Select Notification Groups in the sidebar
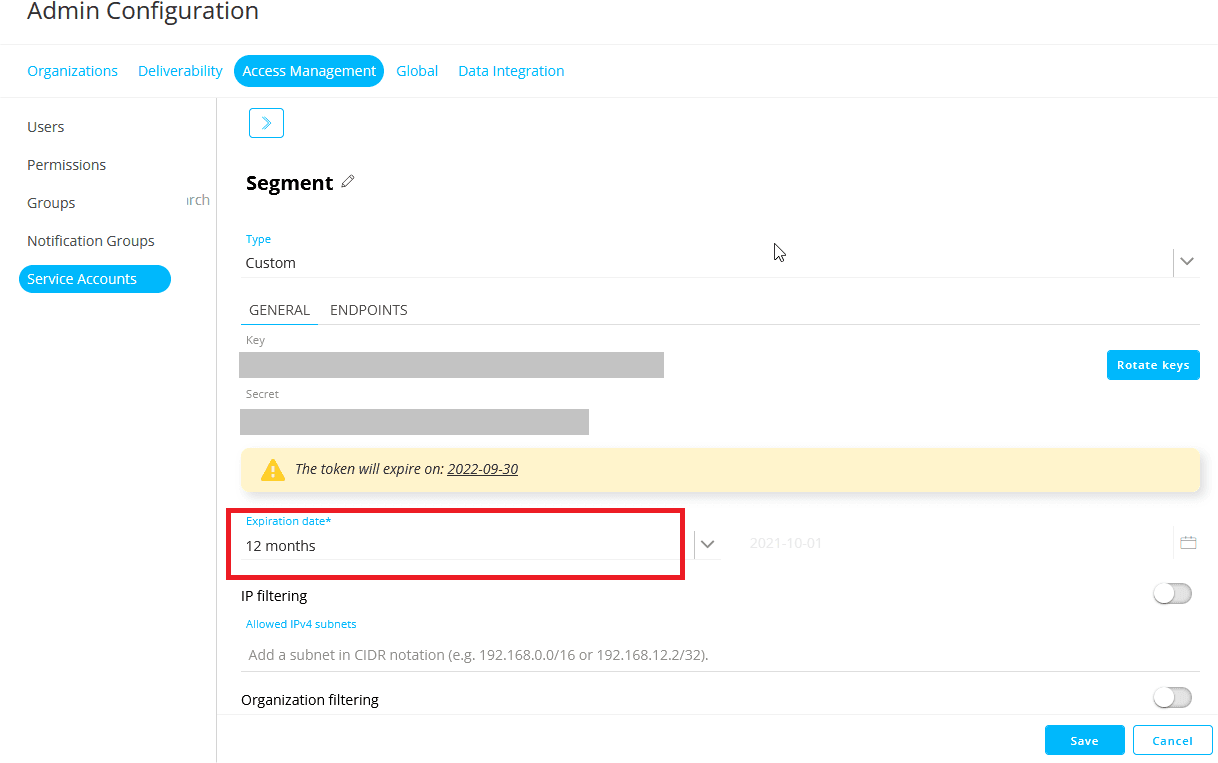 click(90, 240)
